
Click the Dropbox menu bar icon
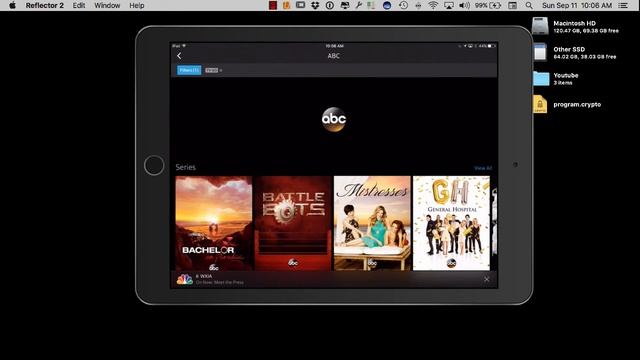click(x=315, y=5)
